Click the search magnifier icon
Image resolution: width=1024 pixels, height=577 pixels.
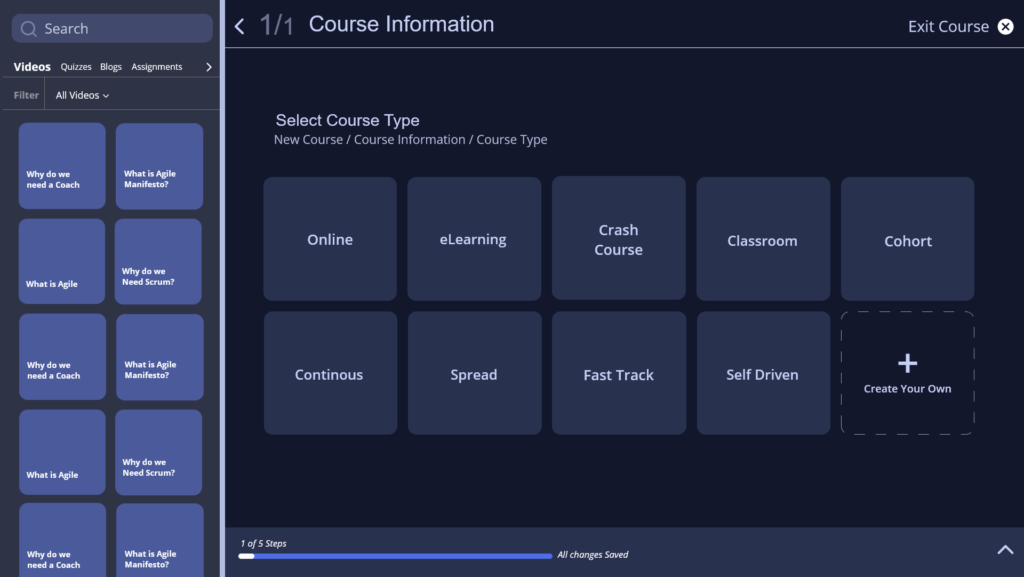click(28, 29)
